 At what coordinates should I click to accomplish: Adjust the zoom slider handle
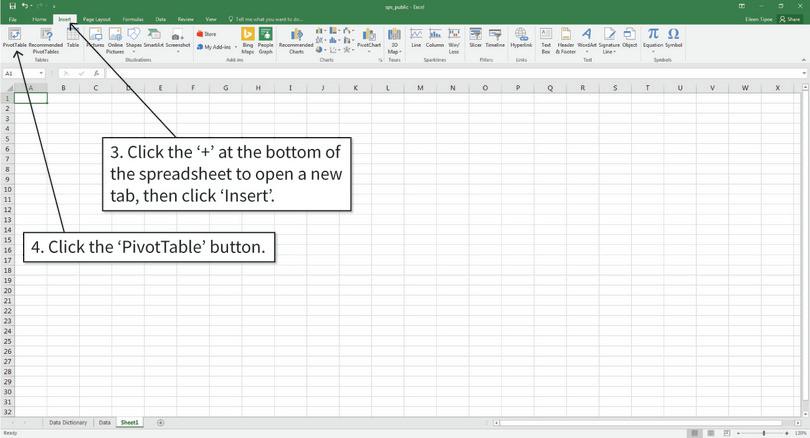(764, 433)
